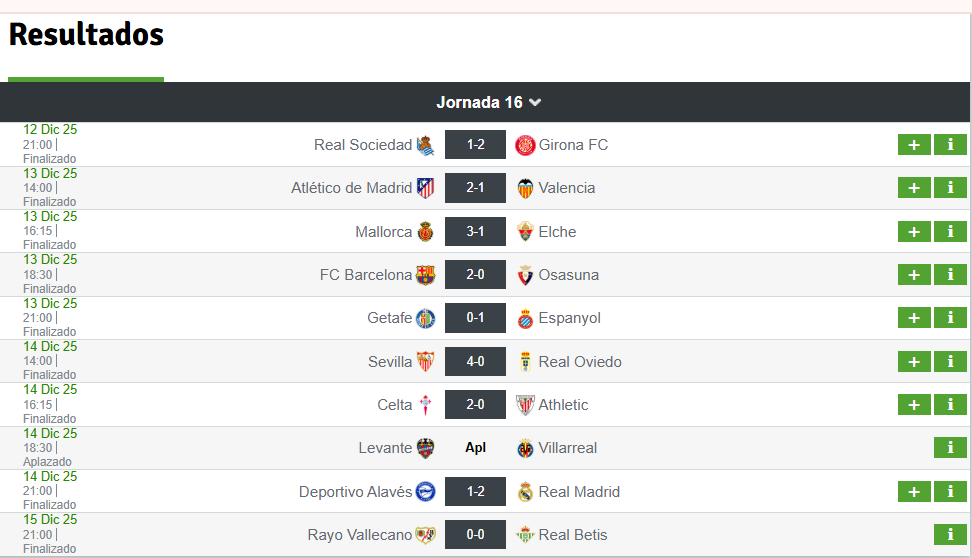Expand the Mallorca vs Elche plus button
This screenshot has height=558, width=972.
pyautogui.click(x=914, y=232)
